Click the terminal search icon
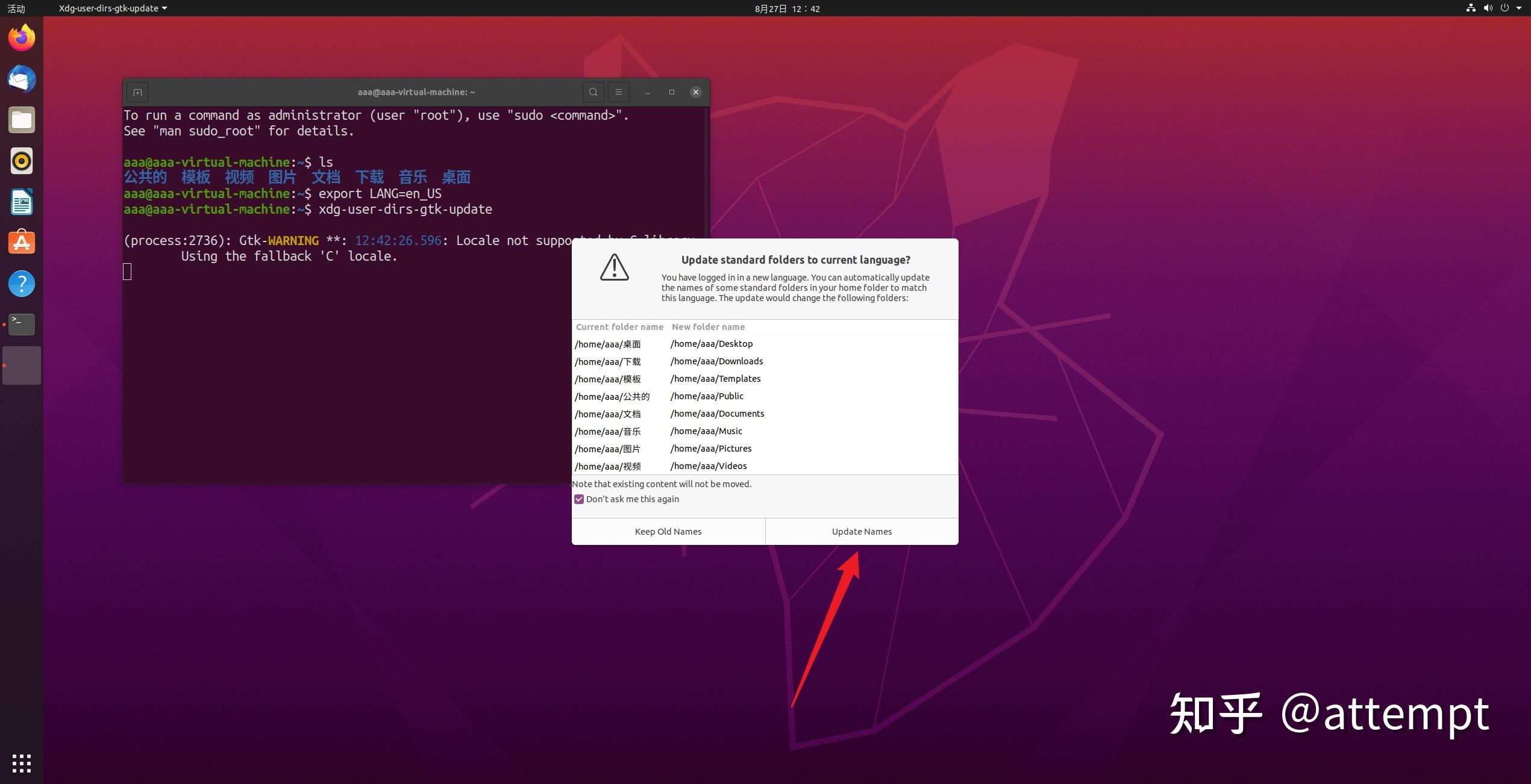Image resolution: width=1531 pixels, height=784 pixels. click(593, 92)
